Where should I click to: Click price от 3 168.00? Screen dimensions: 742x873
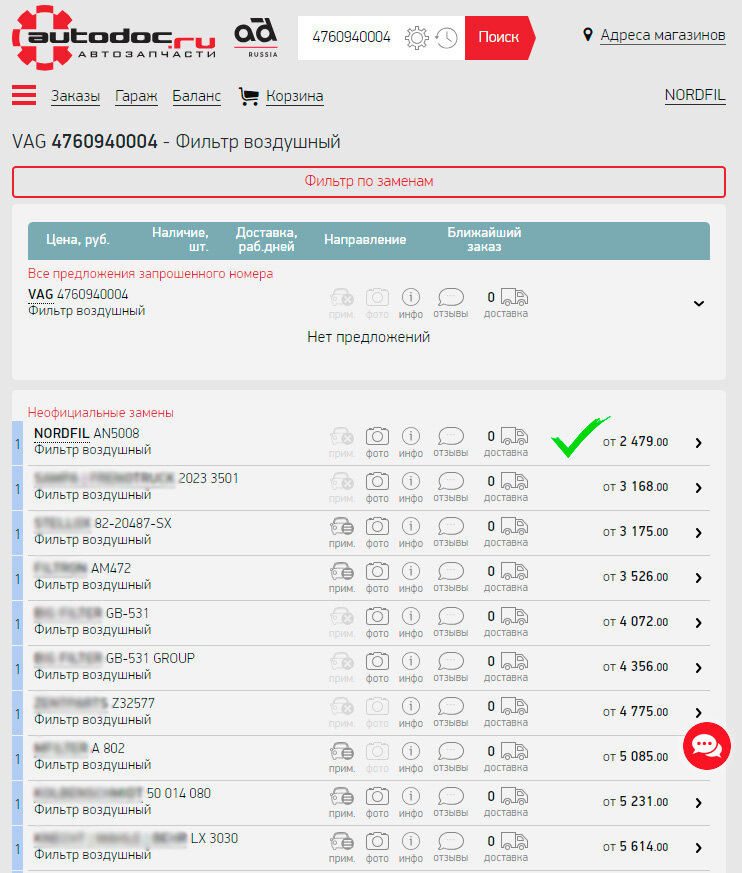635,487
